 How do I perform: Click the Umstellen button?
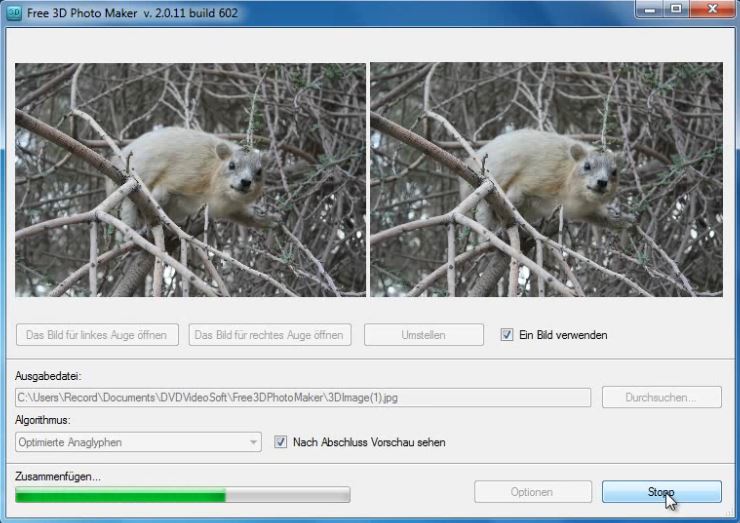(x=424, y=335)
